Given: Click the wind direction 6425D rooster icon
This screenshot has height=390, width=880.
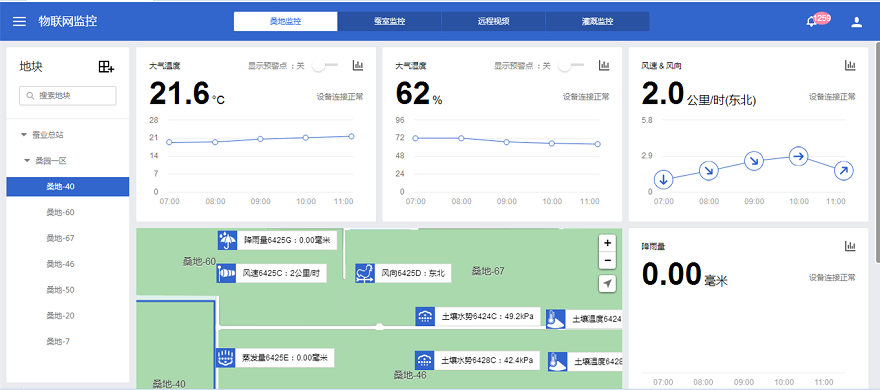Looking at the screenshot, I should [365, 273].
